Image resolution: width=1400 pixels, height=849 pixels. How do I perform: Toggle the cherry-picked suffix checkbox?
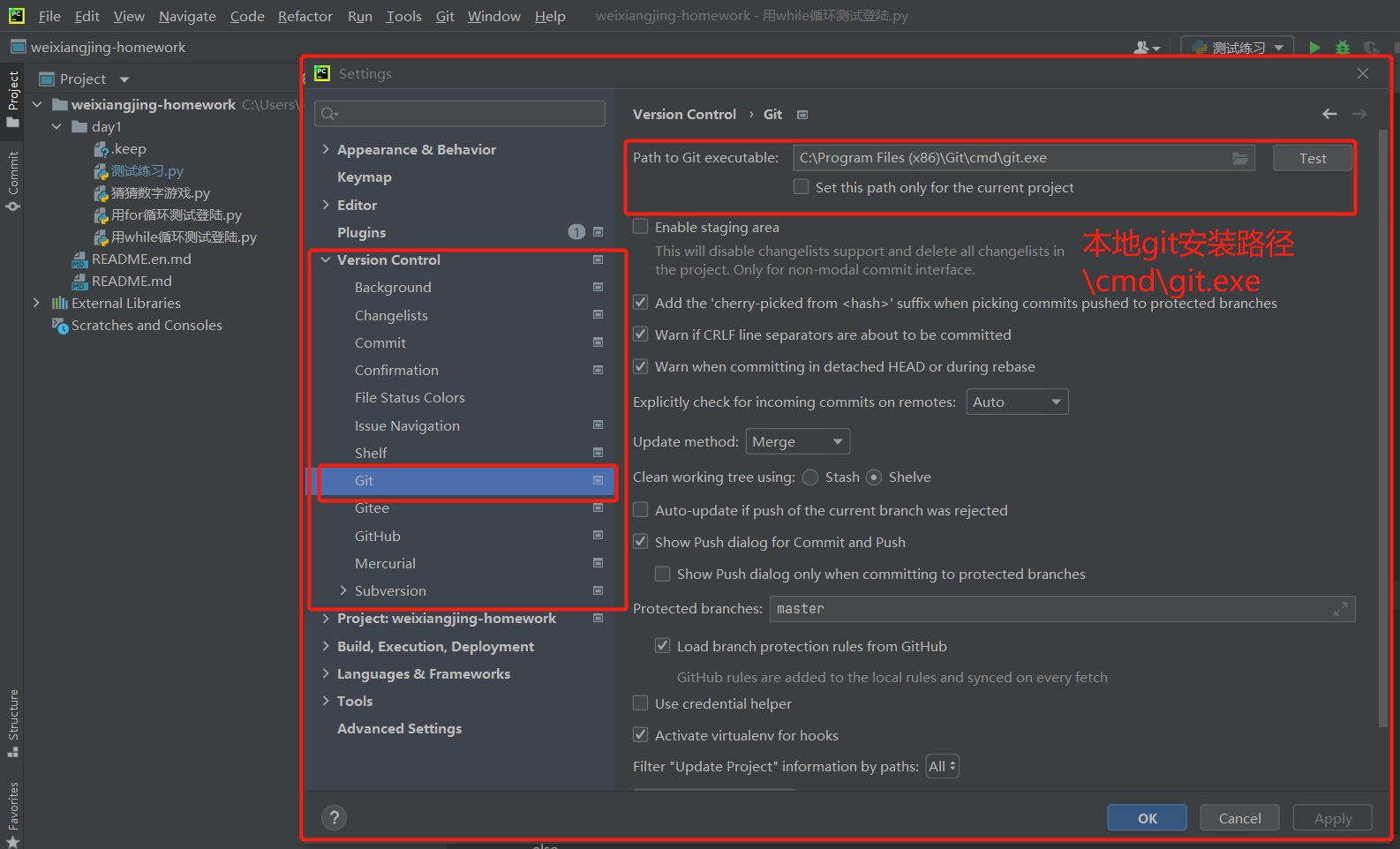[x=640, y=303]
